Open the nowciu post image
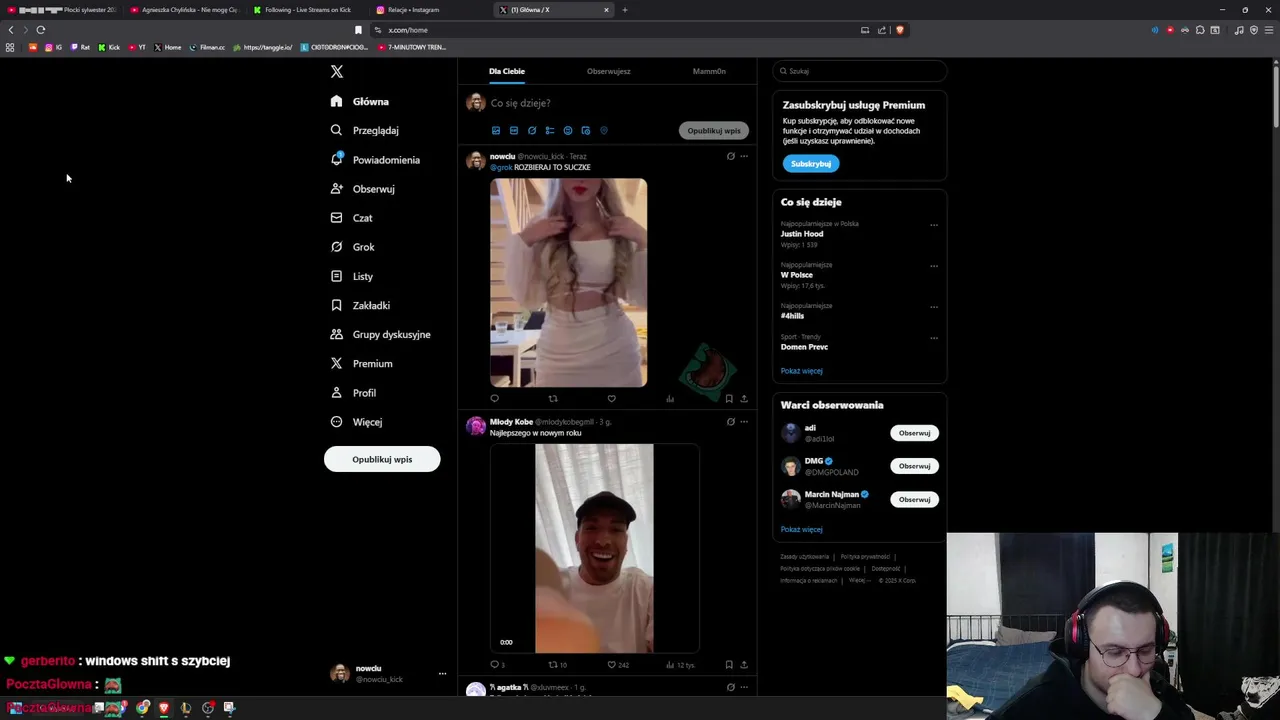Image resolution: width=1280 pixels, height=720 pixels. 568,282
